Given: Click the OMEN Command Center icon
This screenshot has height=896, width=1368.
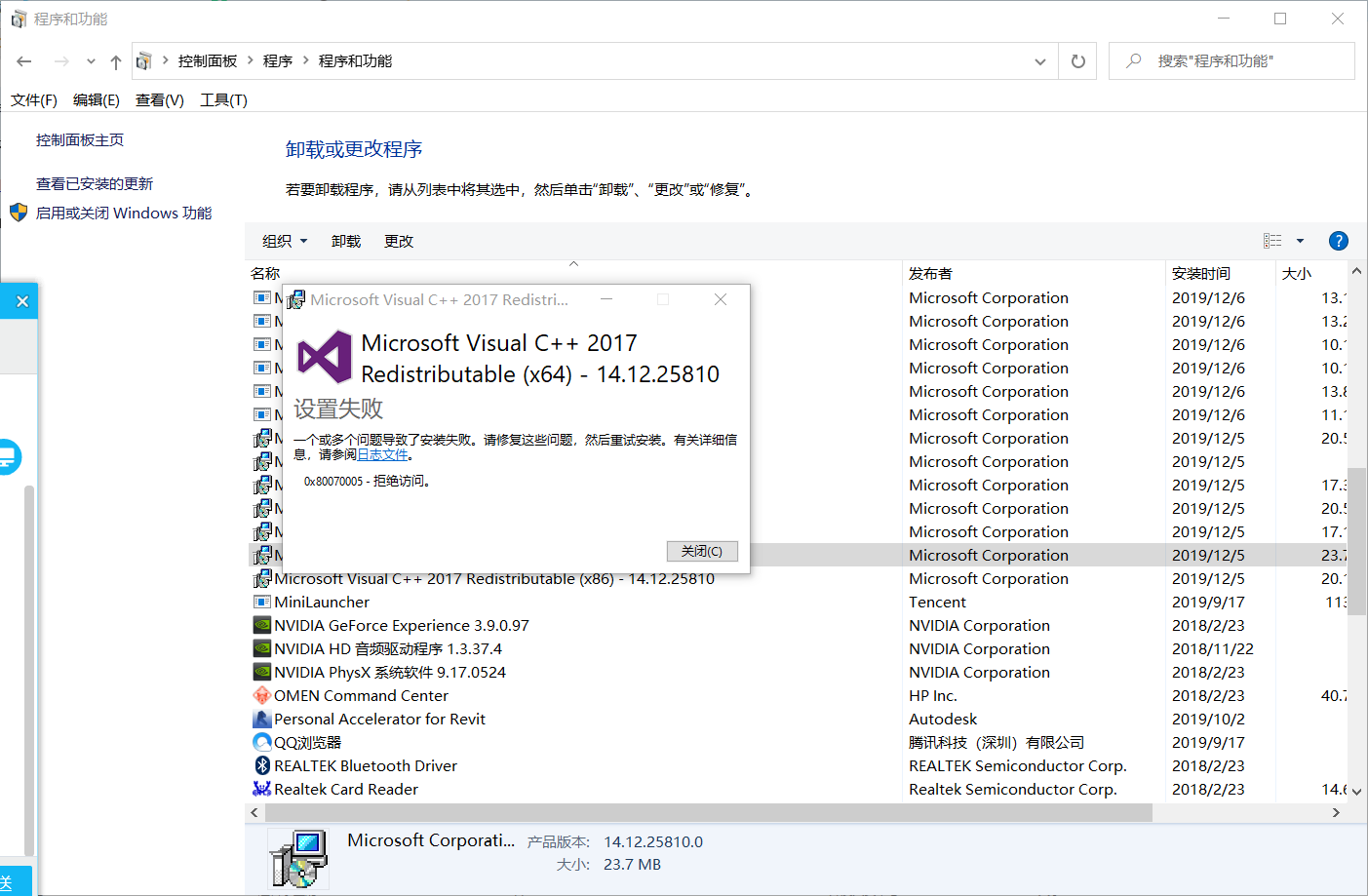Looking at the screenshot, I should click(x=262, y=696).
